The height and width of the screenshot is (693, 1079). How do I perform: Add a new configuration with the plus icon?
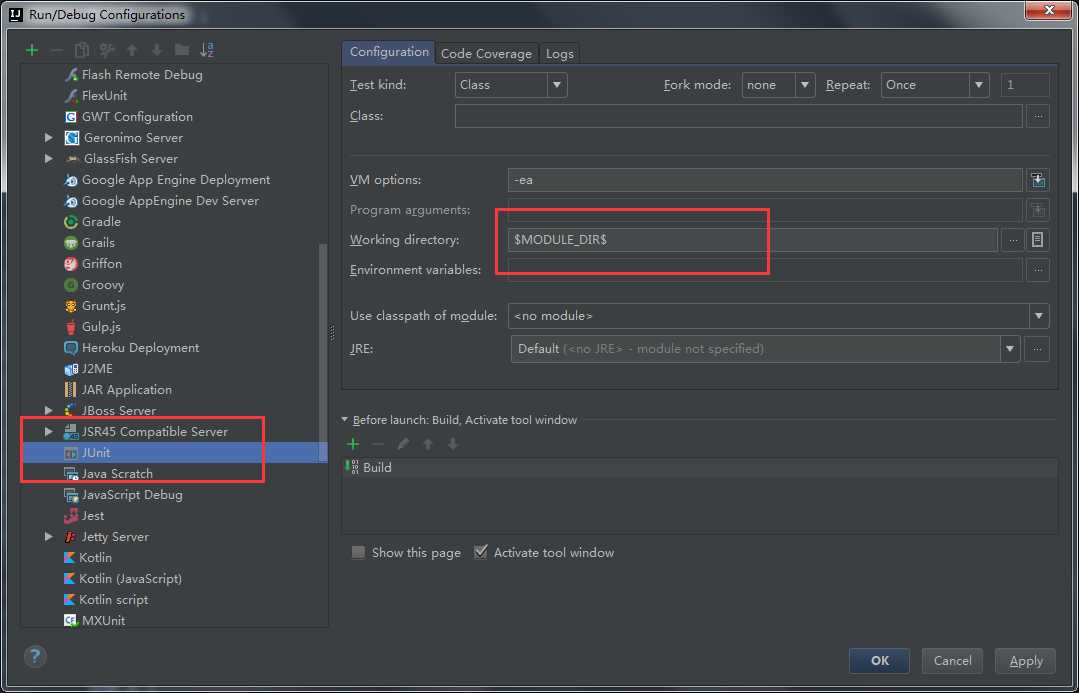point(32,50)
